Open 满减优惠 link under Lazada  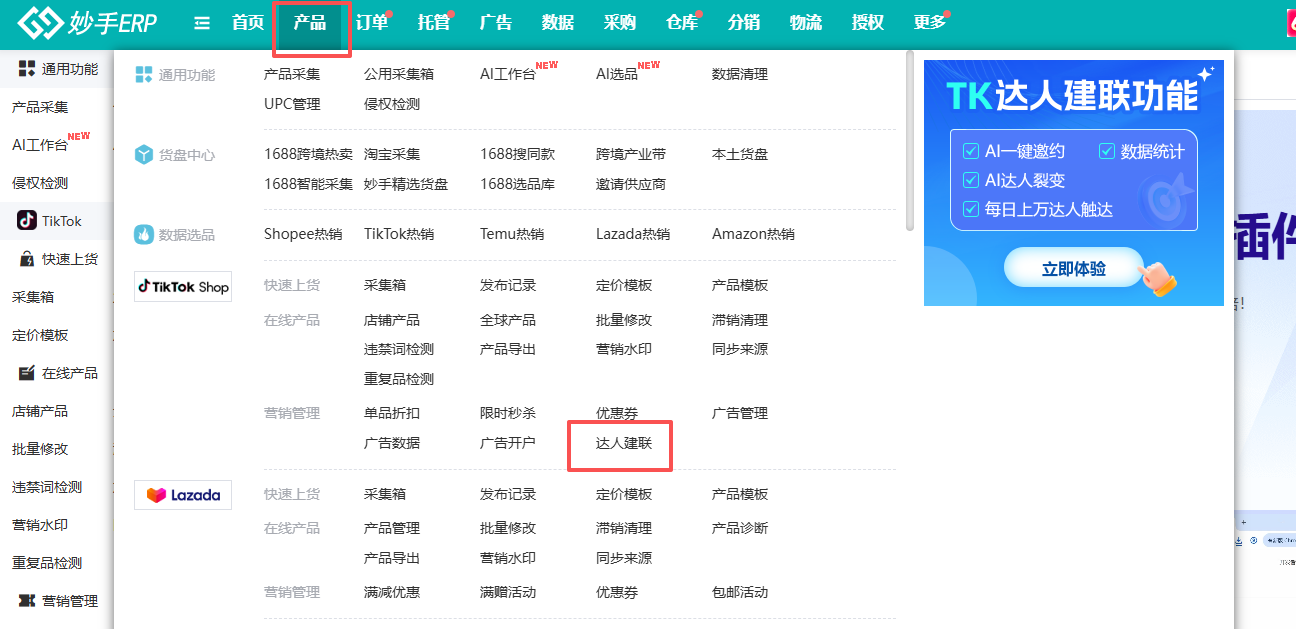[392, 592]
